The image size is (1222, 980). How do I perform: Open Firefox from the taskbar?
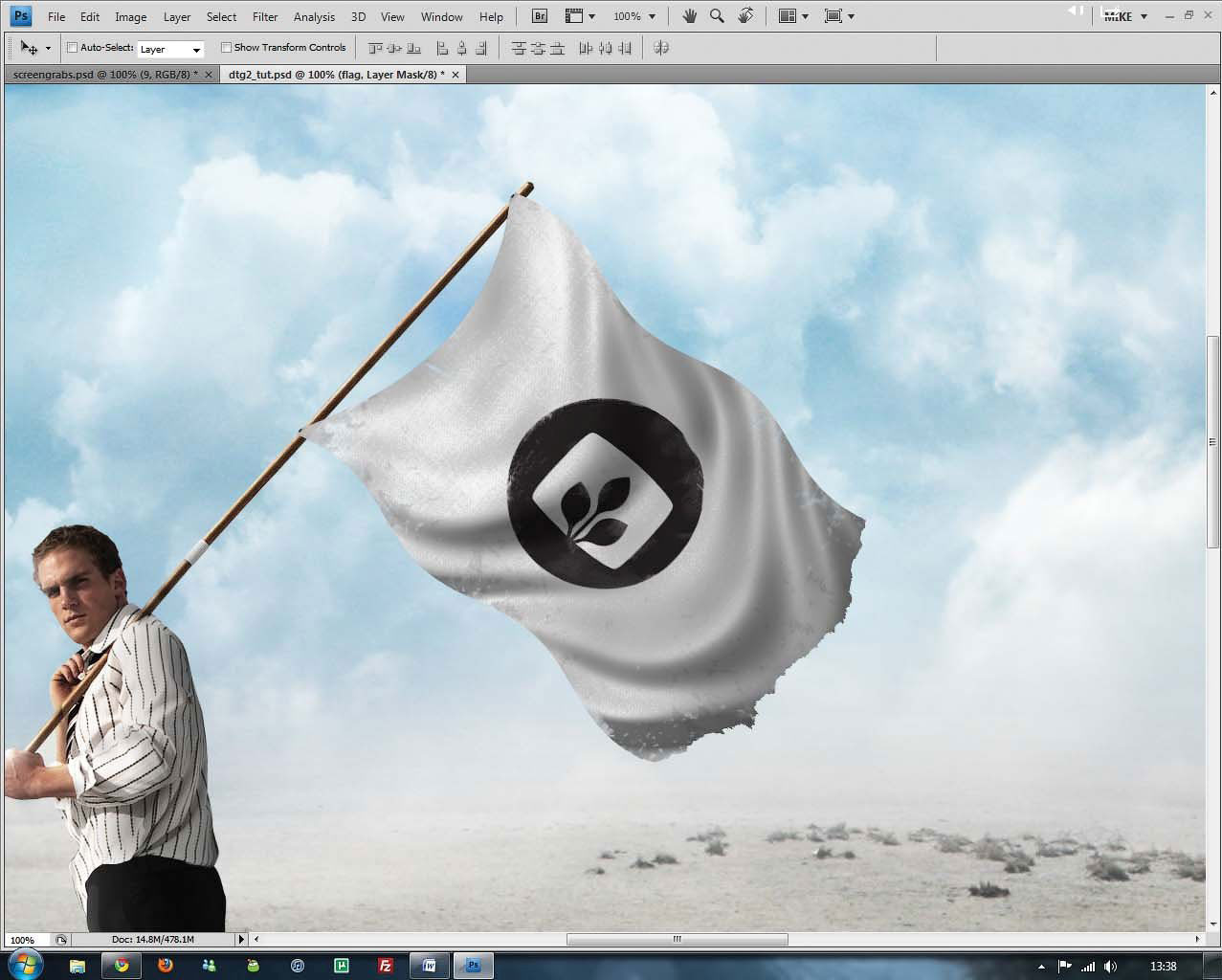coord(166,966)
